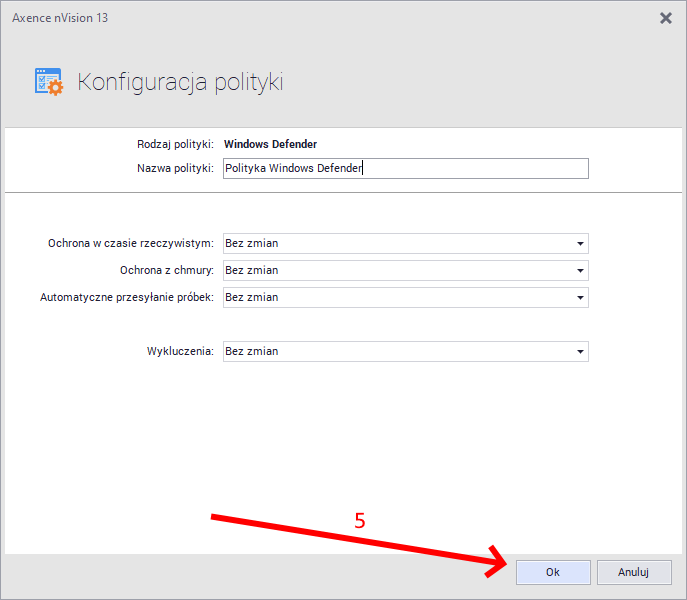Image resolution: width=687 pixels, height=600 pixels.
Task: Click the Konfiguracja polityki heading
Action: (x=180, y=82)
